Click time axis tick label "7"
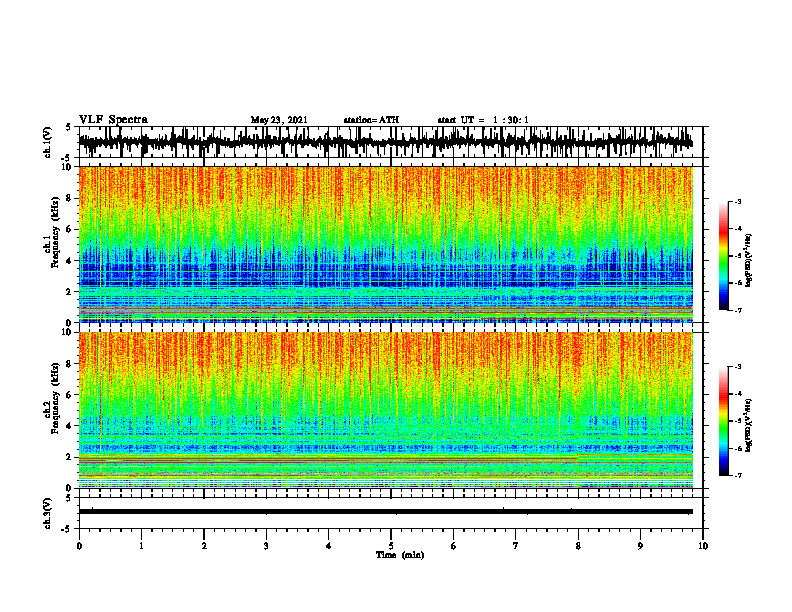The height and width of the screenshot is (612, 792). 516,546
